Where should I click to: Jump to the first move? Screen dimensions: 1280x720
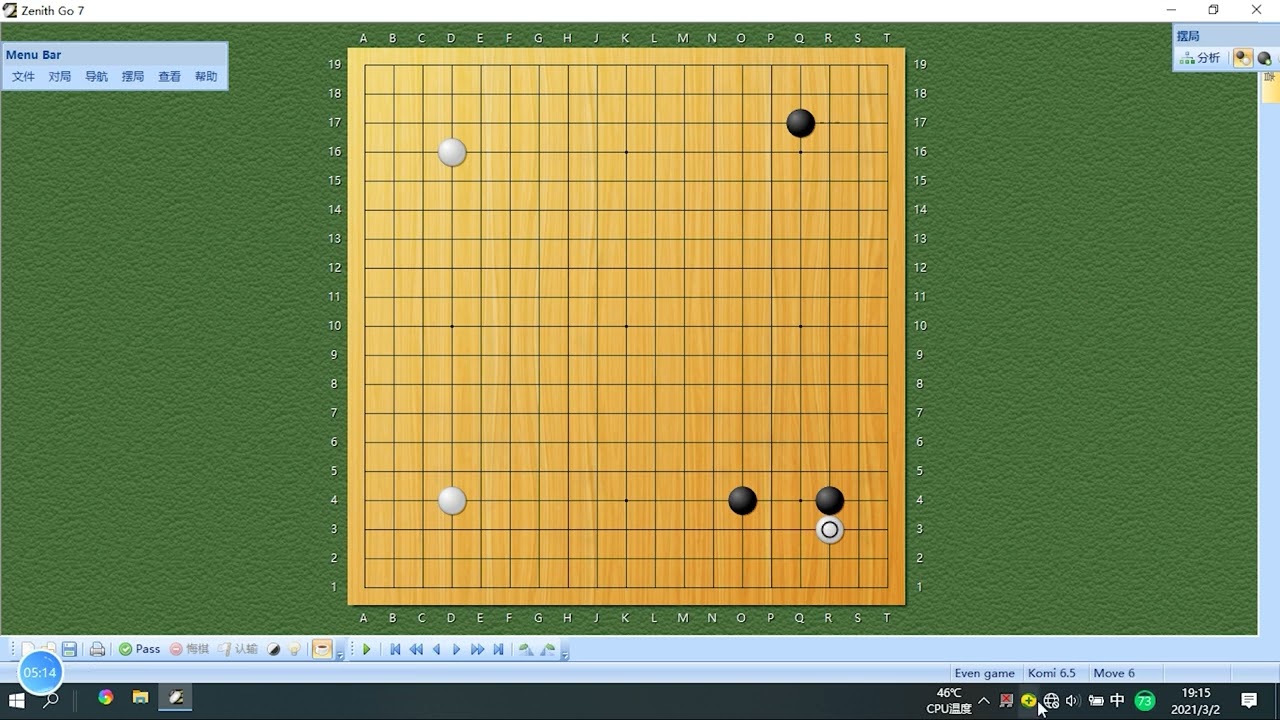coord(395,649)
